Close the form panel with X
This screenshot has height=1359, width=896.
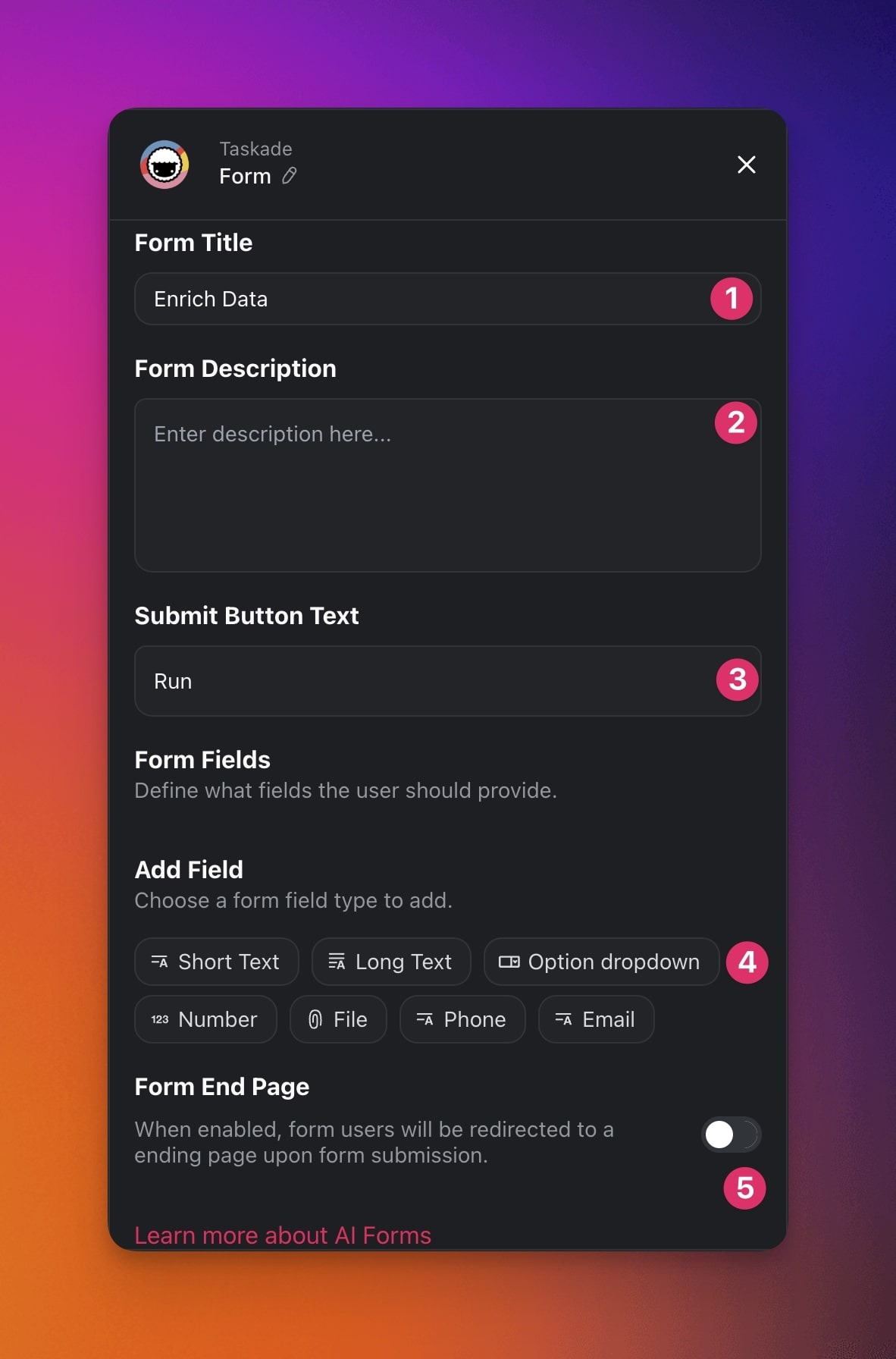click(x=747, y=165)
